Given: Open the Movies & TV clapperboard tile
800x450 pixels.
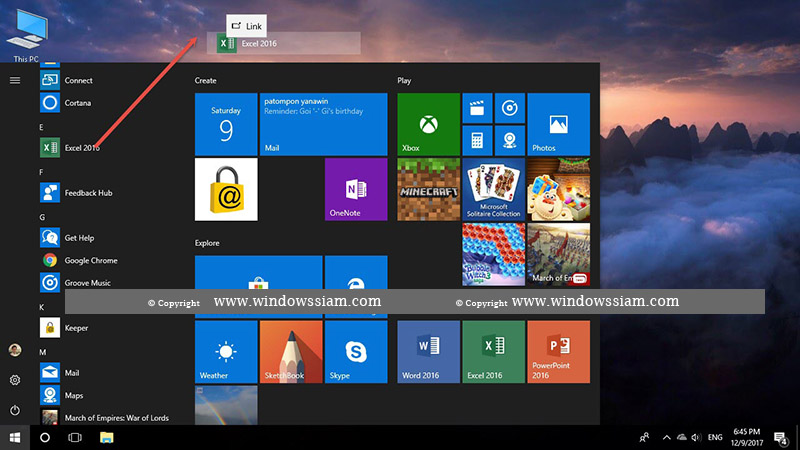Looking at the screenshot, I should (477, 108).
